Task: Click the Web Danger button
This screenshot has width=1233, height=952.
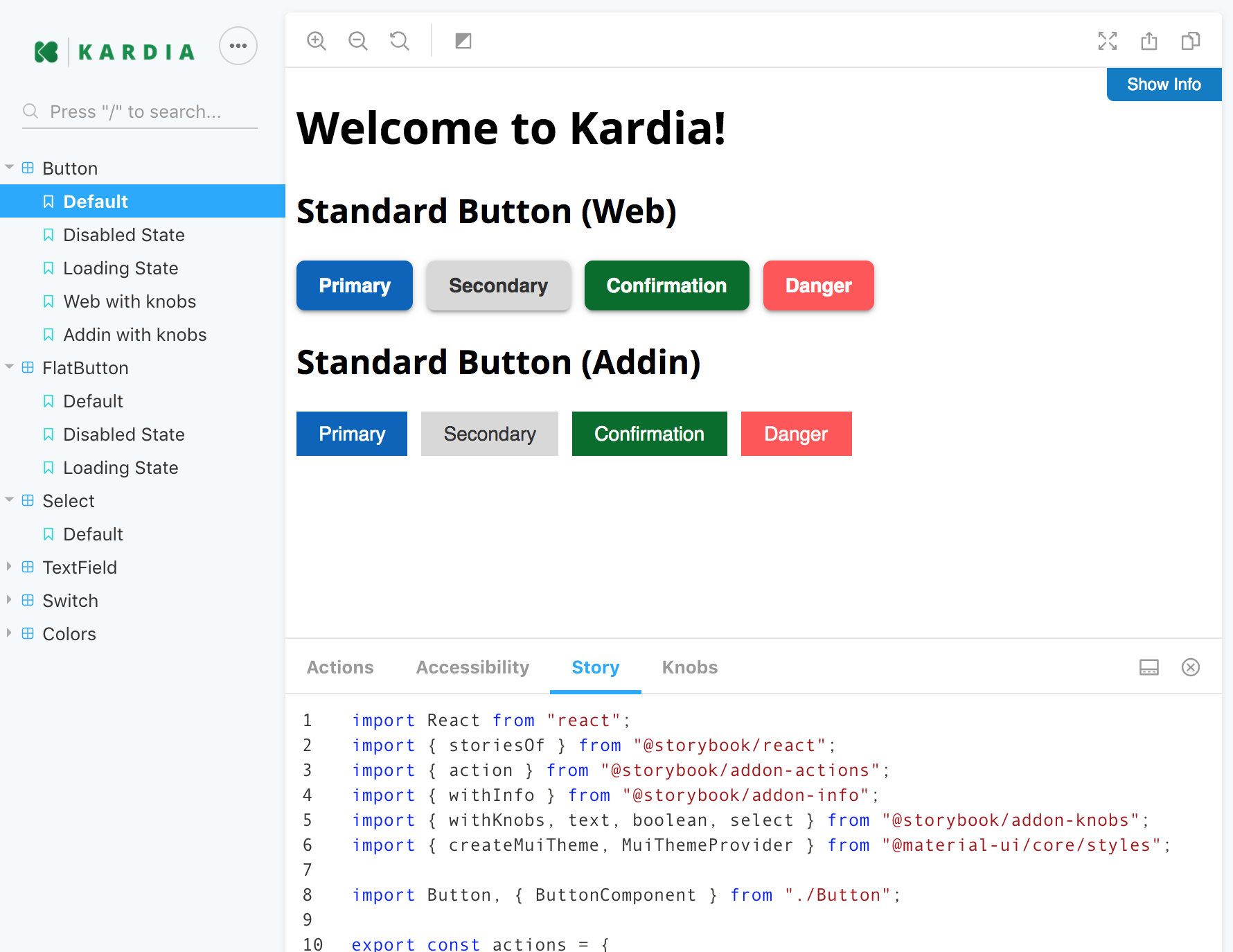Action: [819, 285]
